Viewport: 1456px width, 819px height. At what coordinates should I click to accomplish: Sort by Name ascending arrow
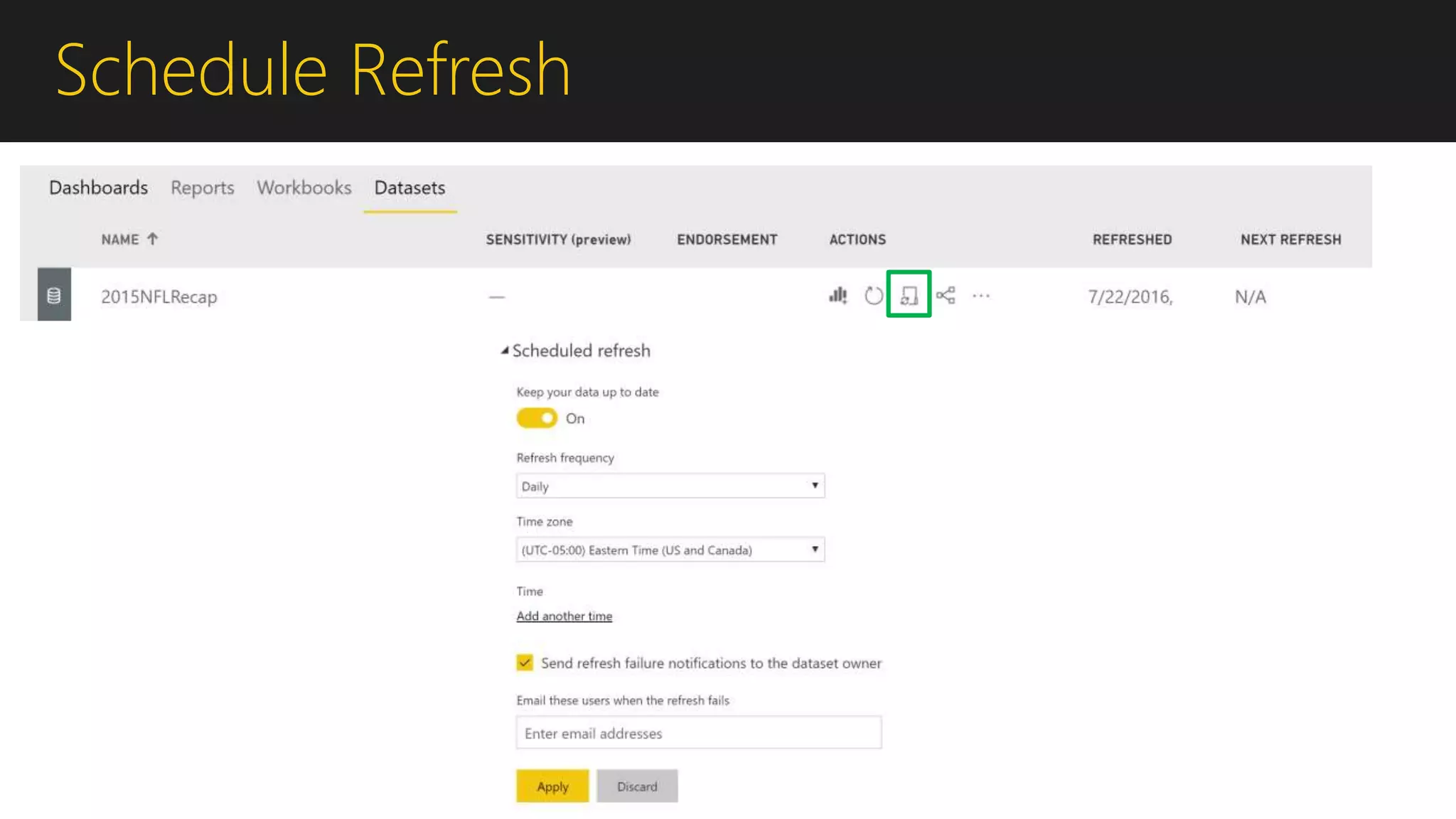(x=152, y=239)
